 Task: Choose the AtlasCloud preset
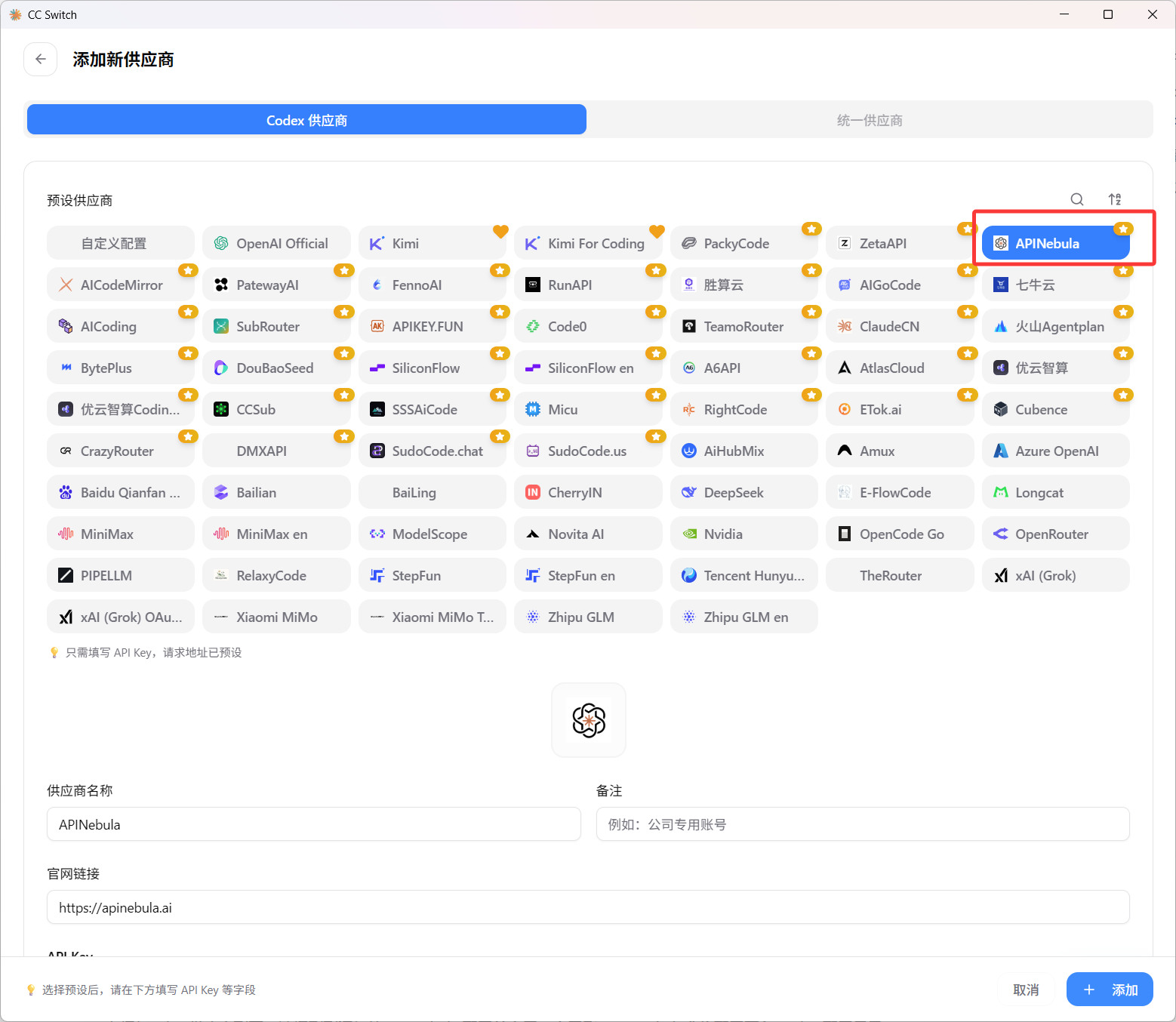(900, 368)
